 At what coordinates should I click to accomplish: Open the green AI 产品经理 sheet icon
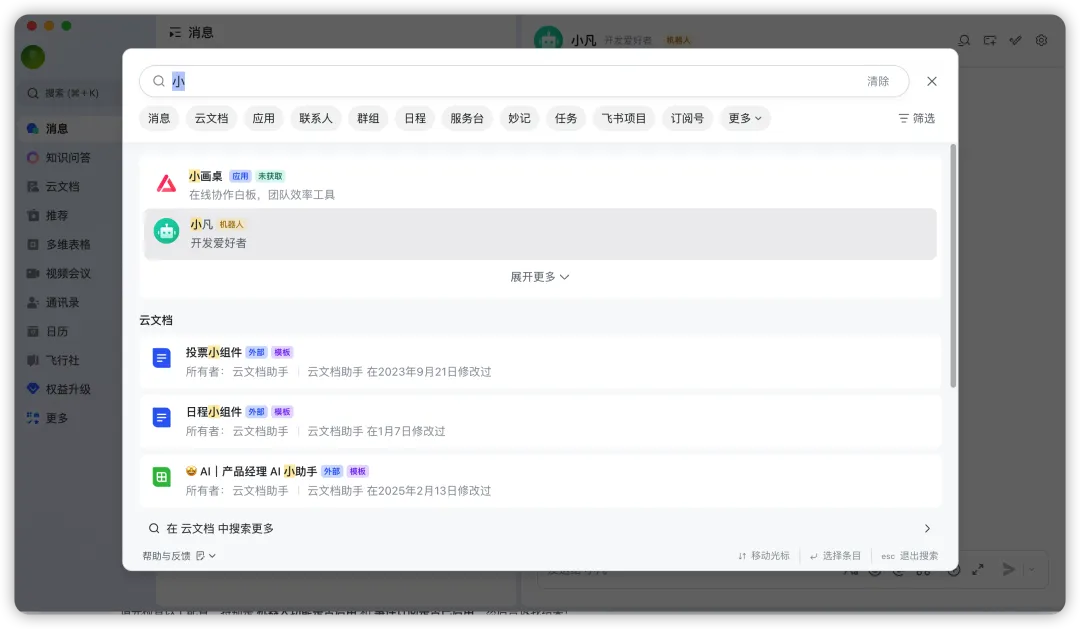tap(161, 477)
